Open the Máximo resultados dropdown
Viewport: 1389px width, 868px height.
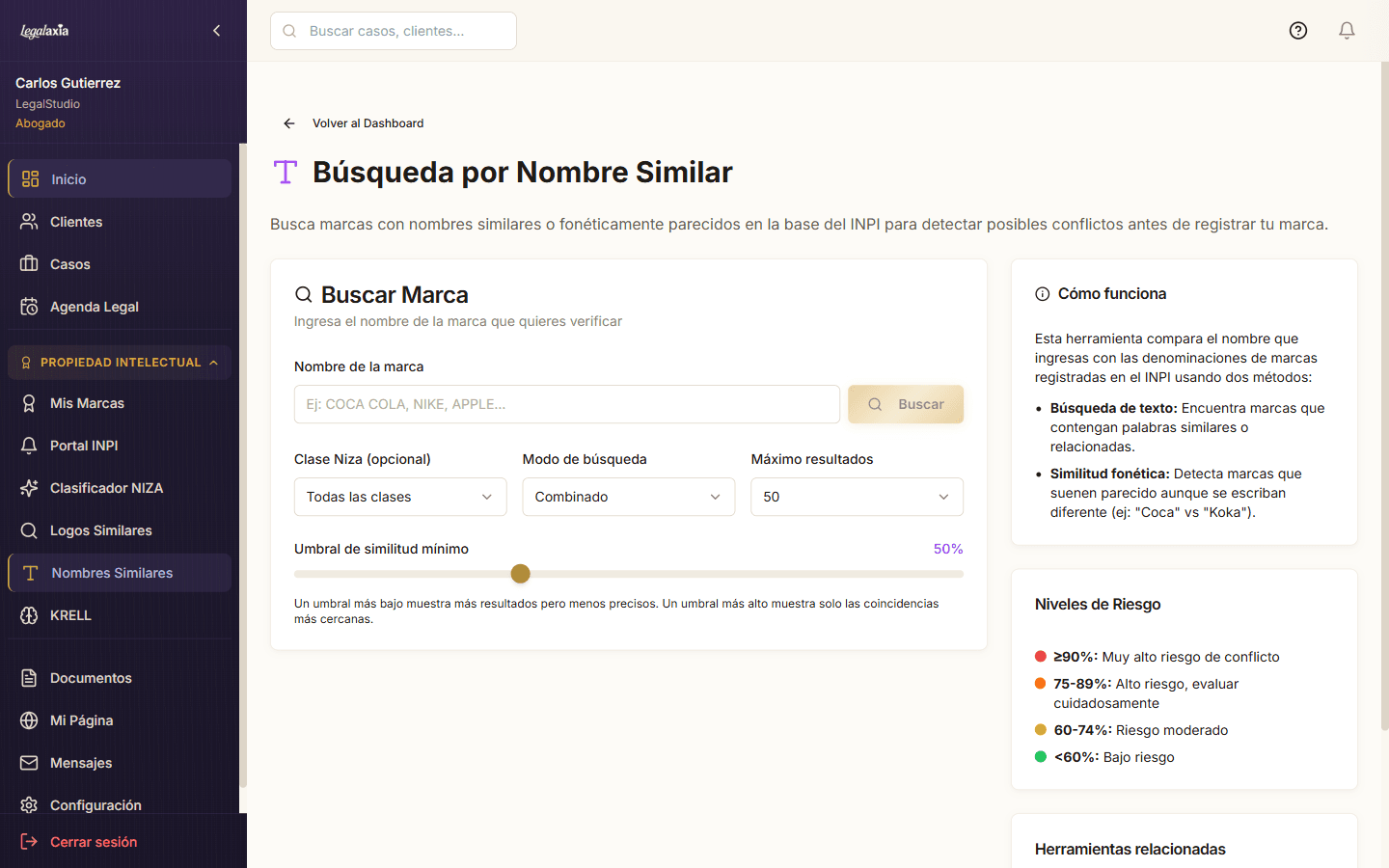(x=856, y=497)
